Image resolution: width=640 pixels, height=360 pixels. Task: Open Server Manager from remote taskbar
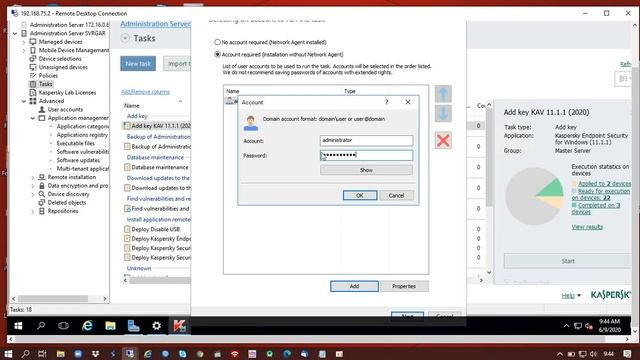tap(133, 326)
